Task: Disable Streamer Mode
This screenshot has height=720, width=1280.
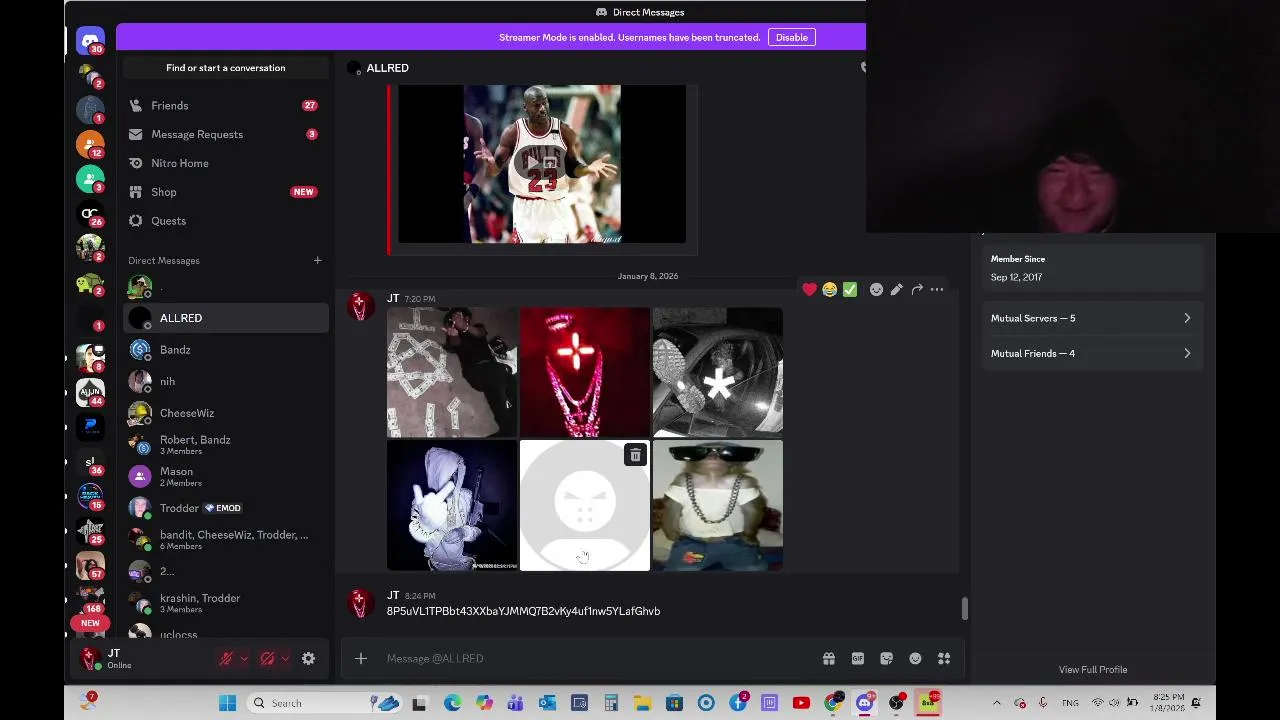Action: [791, 38]
